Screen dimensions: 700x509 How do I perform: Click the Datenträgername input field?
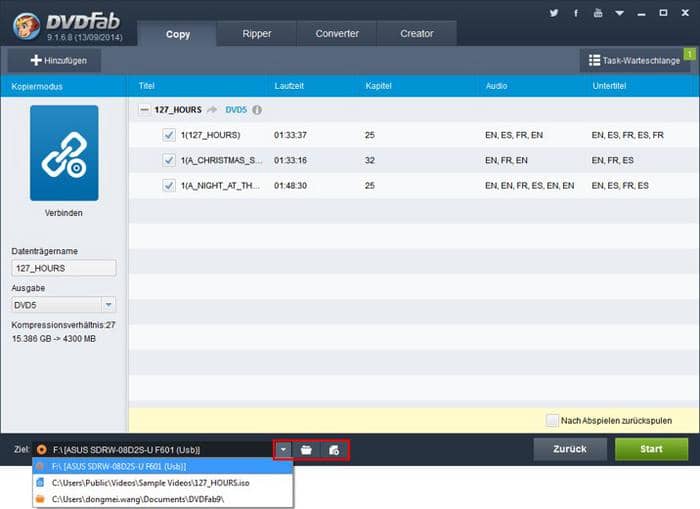(x=64, y=268)
